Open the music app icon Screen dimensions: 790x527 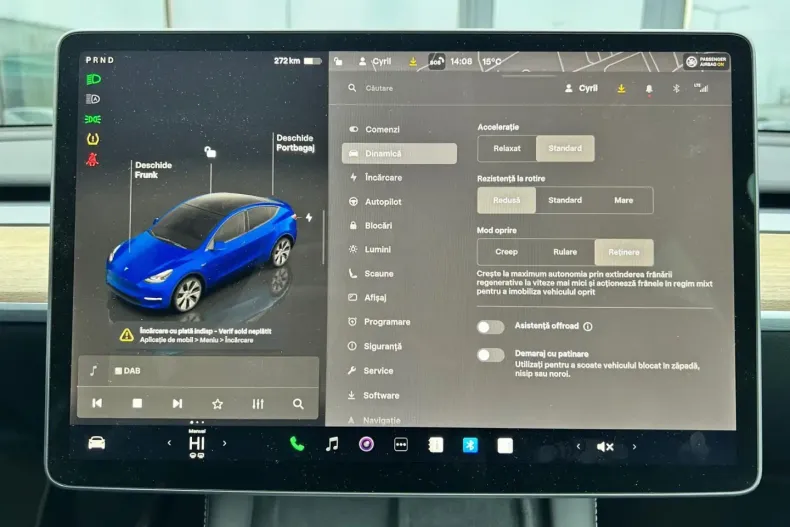332,444
